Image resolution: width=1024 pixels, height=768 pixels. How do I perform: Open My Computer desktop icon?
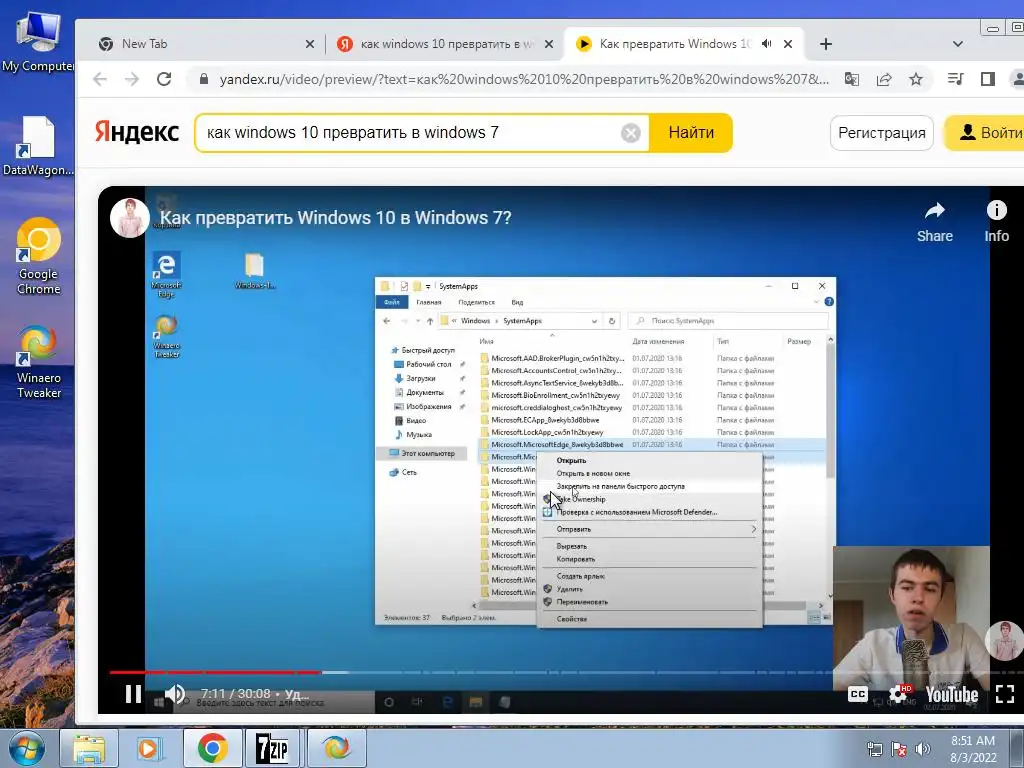tap(38, 42)
